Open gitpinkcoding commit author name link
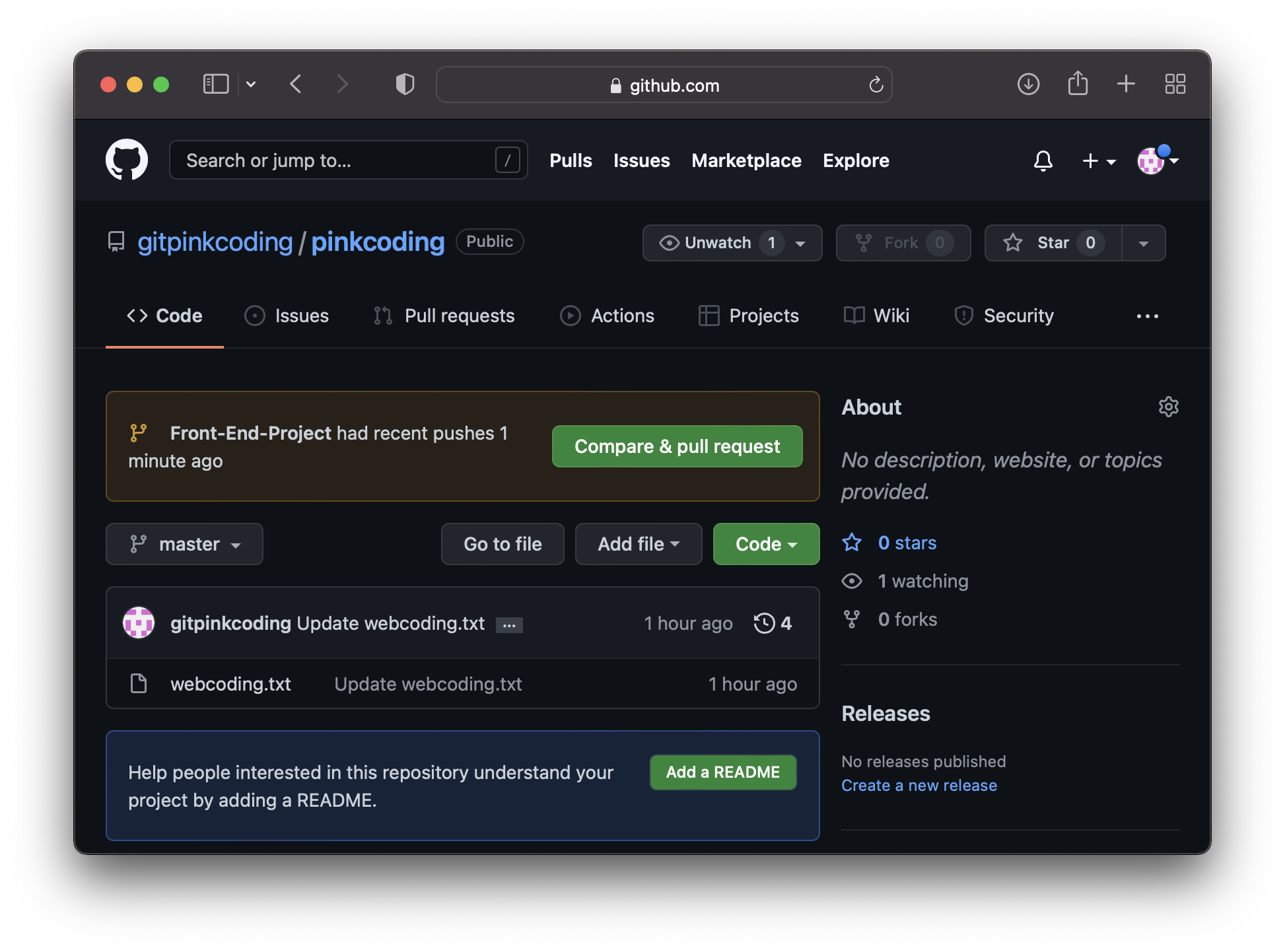This screenshot has width=1285, height=952. point(230,623)
